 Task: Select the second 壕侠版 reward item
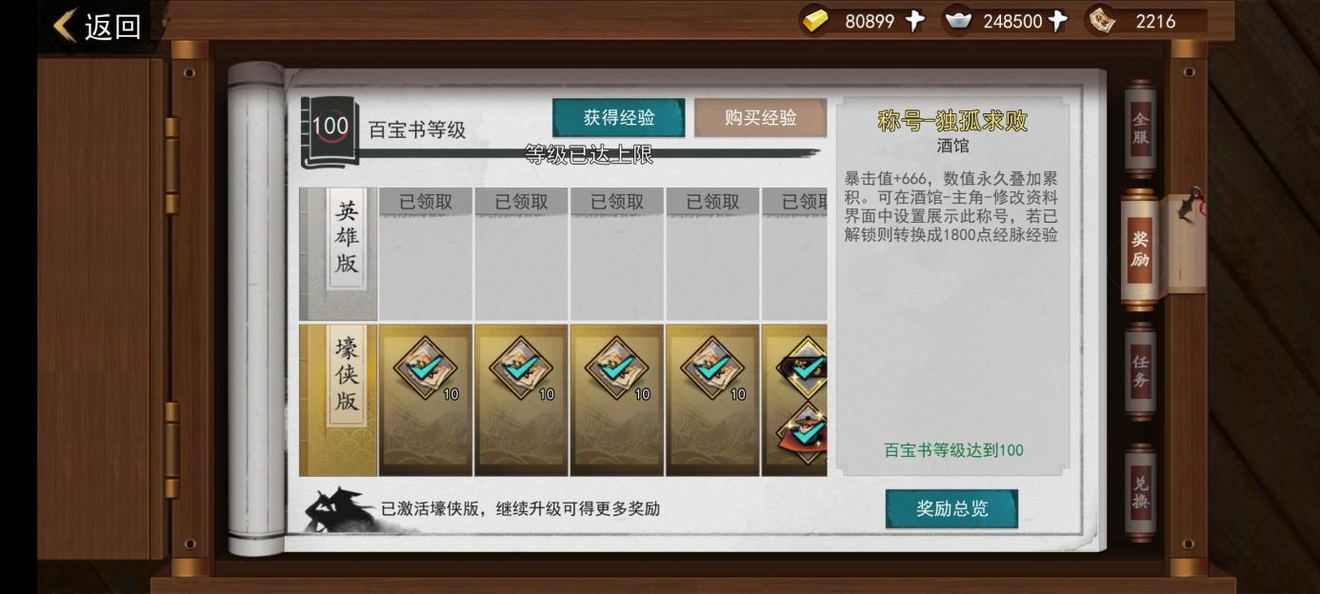coord(521,367)
